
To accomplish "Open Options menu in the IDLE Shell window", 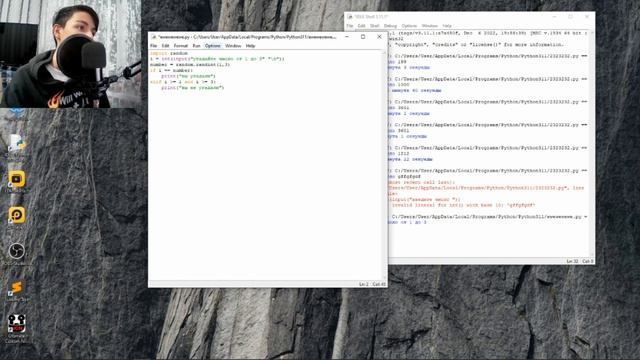I will [x=409, y=26].
